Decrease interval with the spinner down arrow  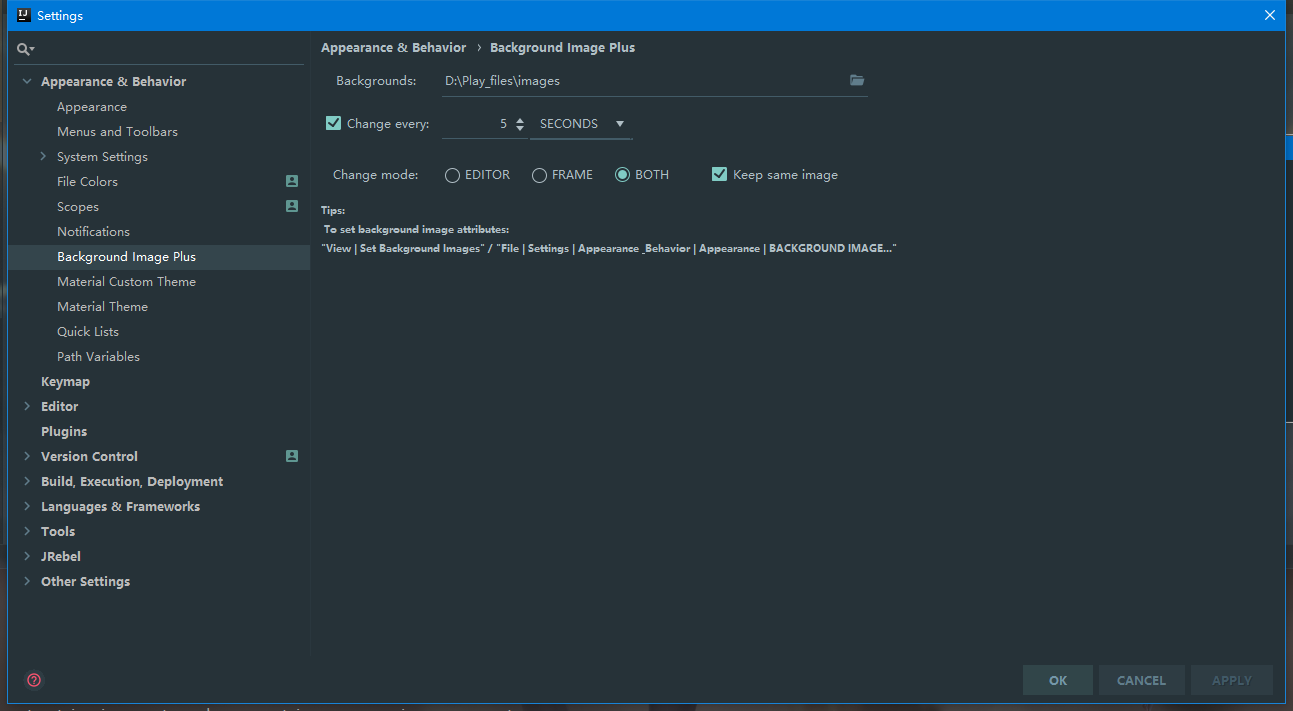pos(519,128)
